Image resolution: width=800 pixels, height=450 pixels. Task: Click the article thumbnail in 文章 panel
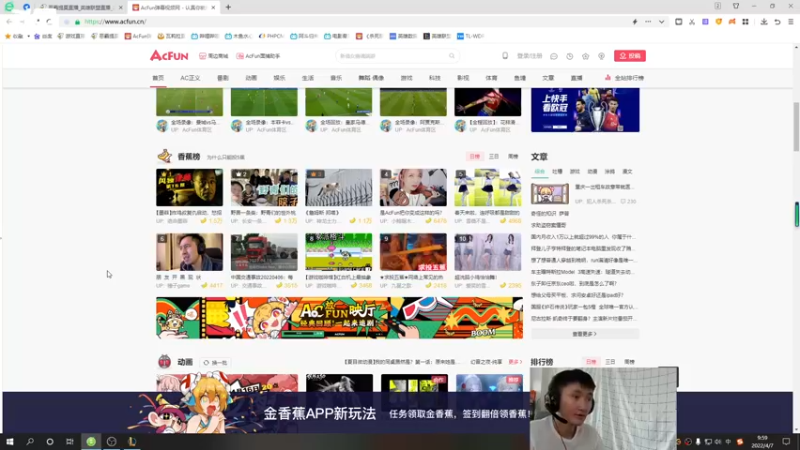[x=549, y=194]
